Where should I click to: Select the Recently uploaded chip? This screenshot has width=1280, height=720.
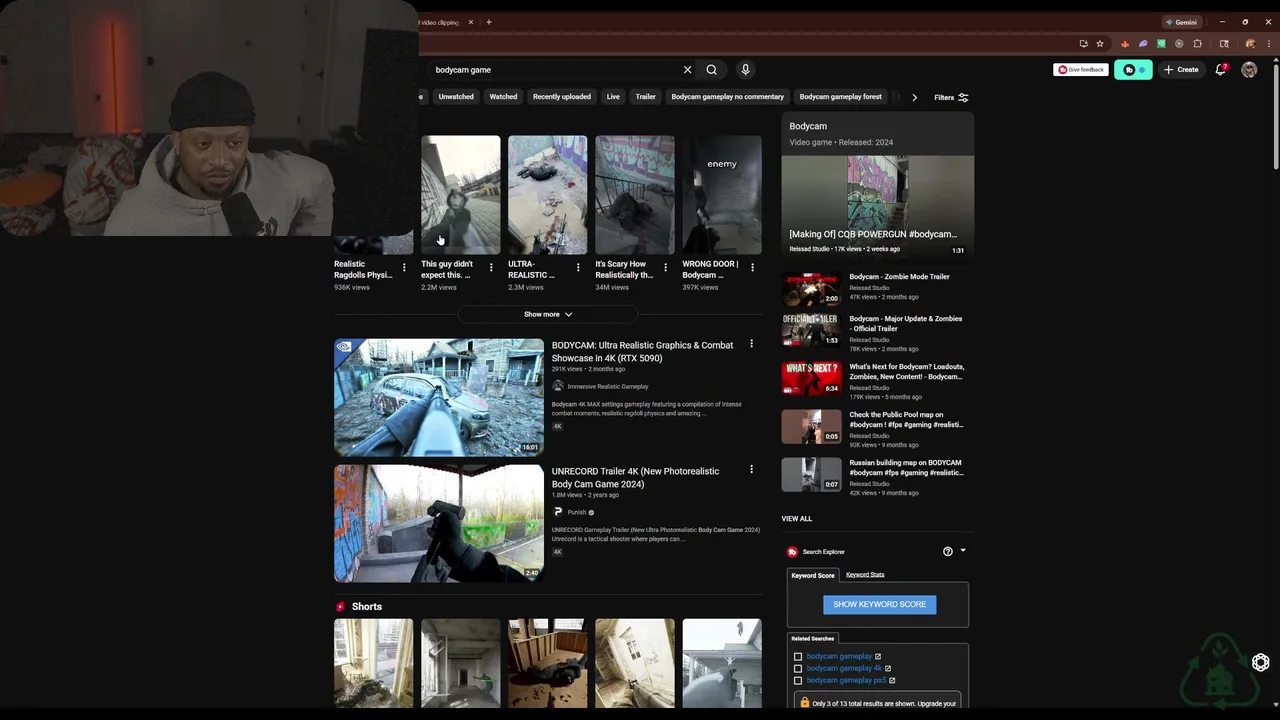point(562,97)
